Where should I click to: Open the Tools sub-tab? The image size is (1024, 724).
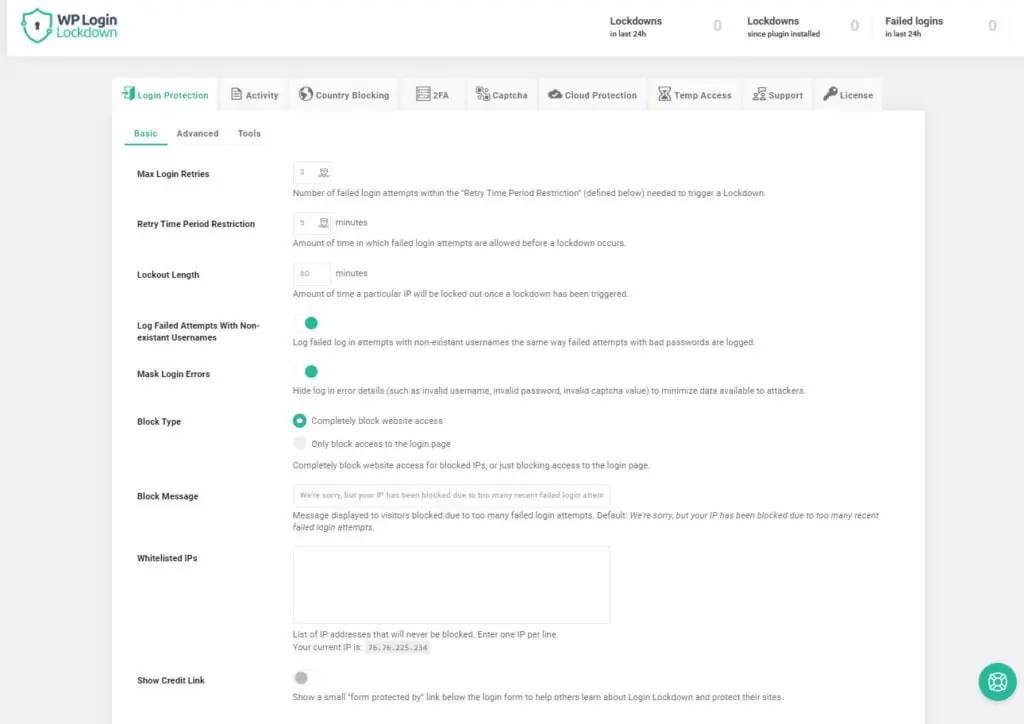pos(249,133)
